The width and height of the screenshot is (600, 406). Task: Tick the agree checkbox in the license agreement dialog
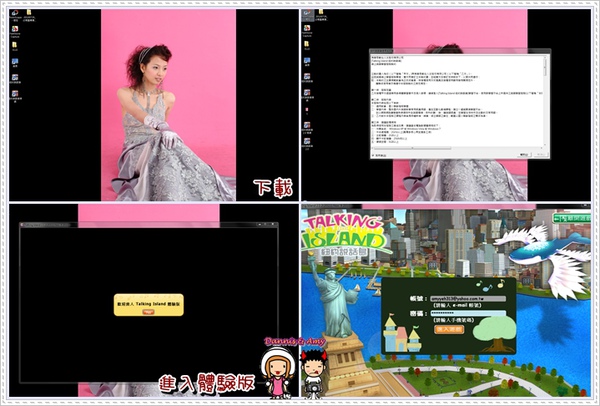point(373,155)
